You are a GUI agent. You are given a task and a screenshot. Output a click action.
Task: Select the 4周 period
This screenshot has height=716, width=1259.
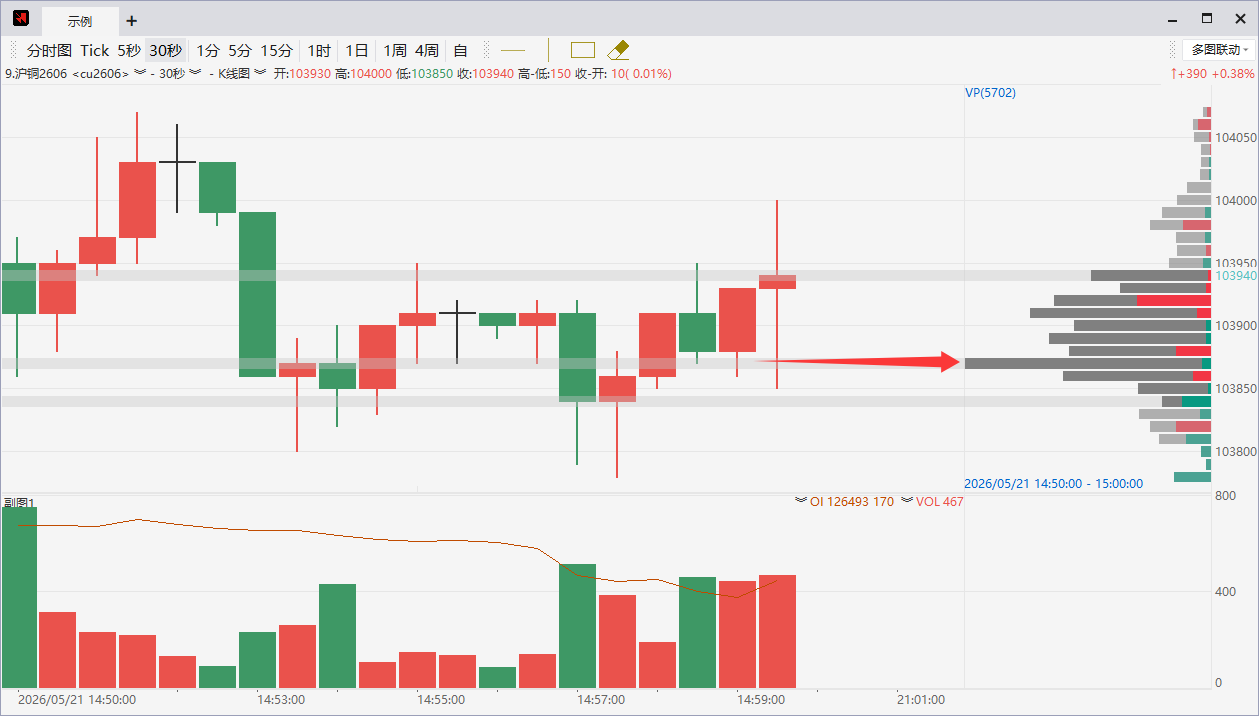[427, 50]
